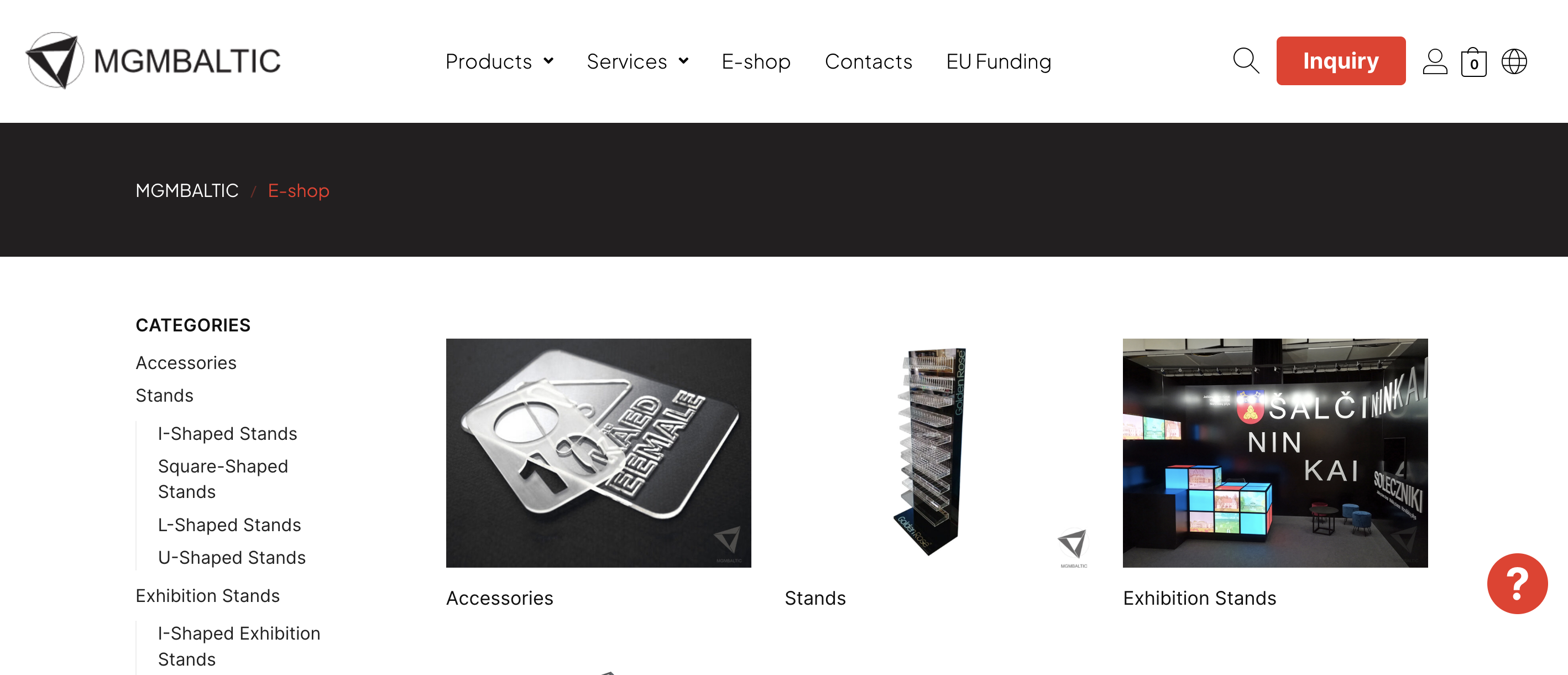The image size is (1568, 675).
Task: Open the shopping cart bag icon
Action: [x=1473, y=61]
